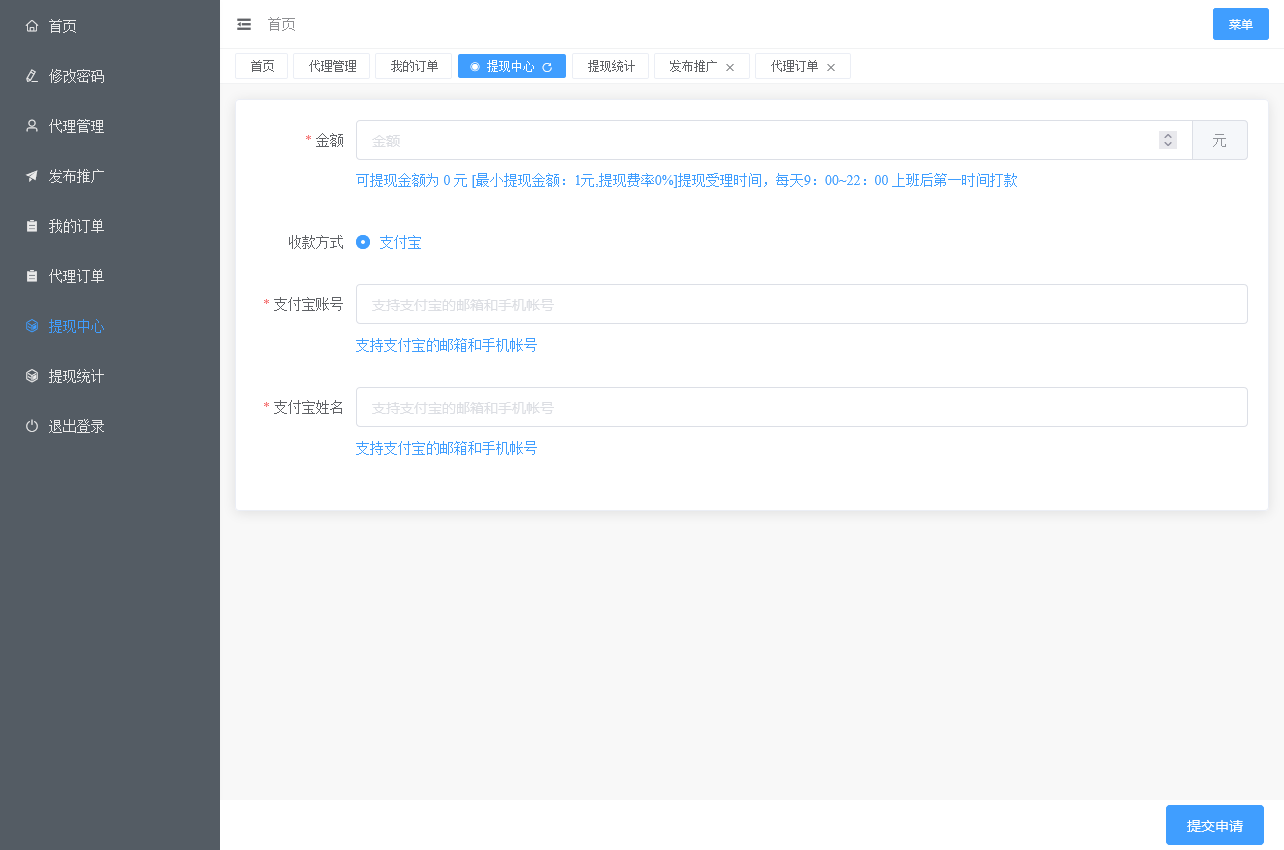This screenshot has width=1284, height=850.
Task: Click the 支付宝账号 input field
Action: [801, 304]
